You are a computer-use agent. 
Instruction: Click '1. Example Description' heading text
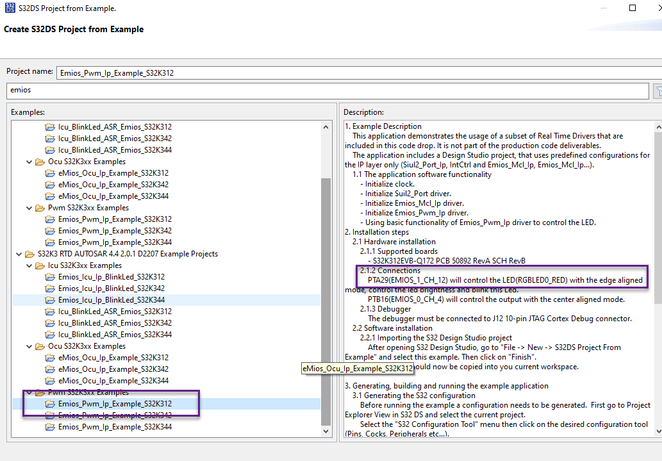[383, 126]
